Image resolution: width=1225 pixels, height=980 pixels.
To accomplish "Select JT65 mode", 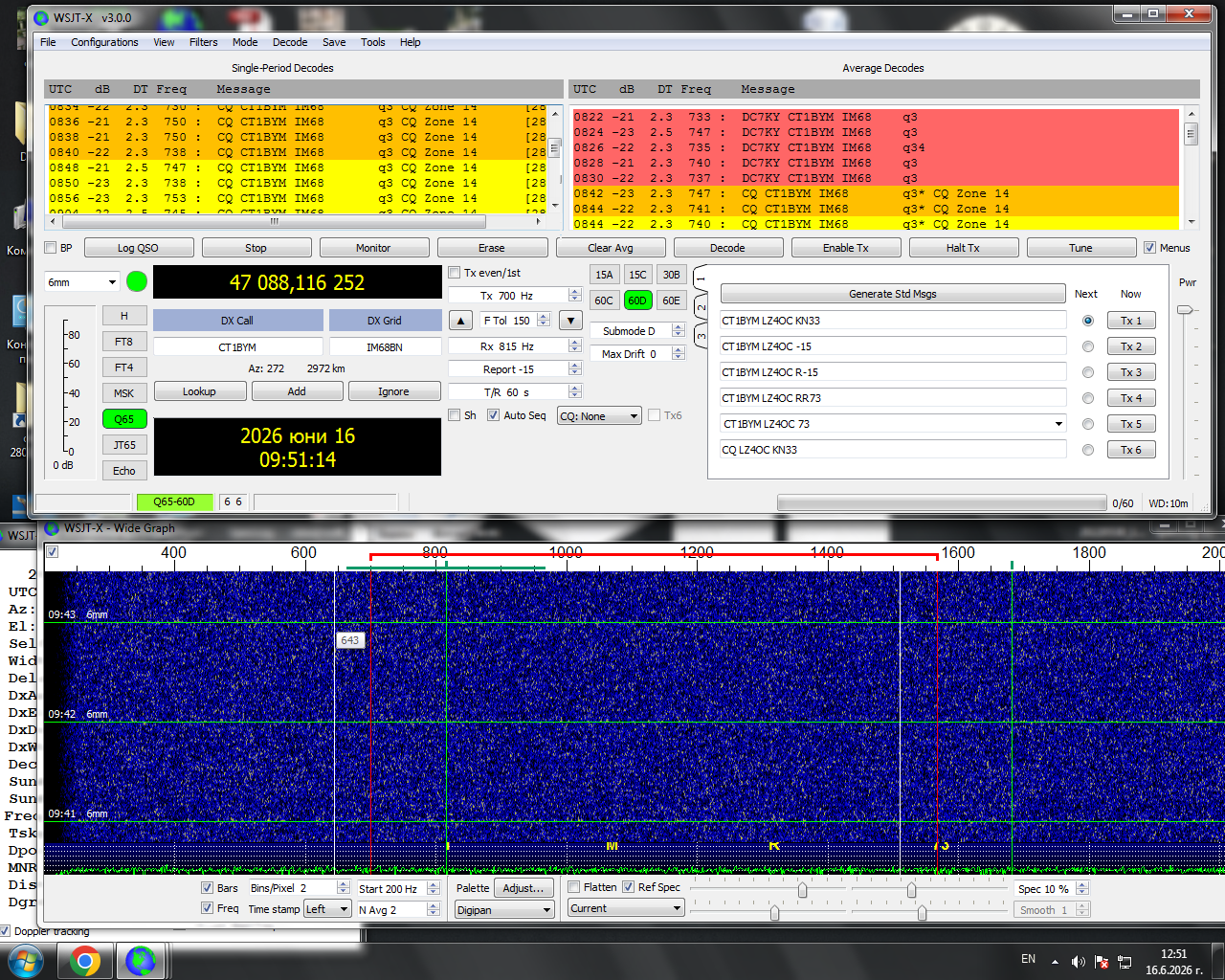I will [124, 445].
